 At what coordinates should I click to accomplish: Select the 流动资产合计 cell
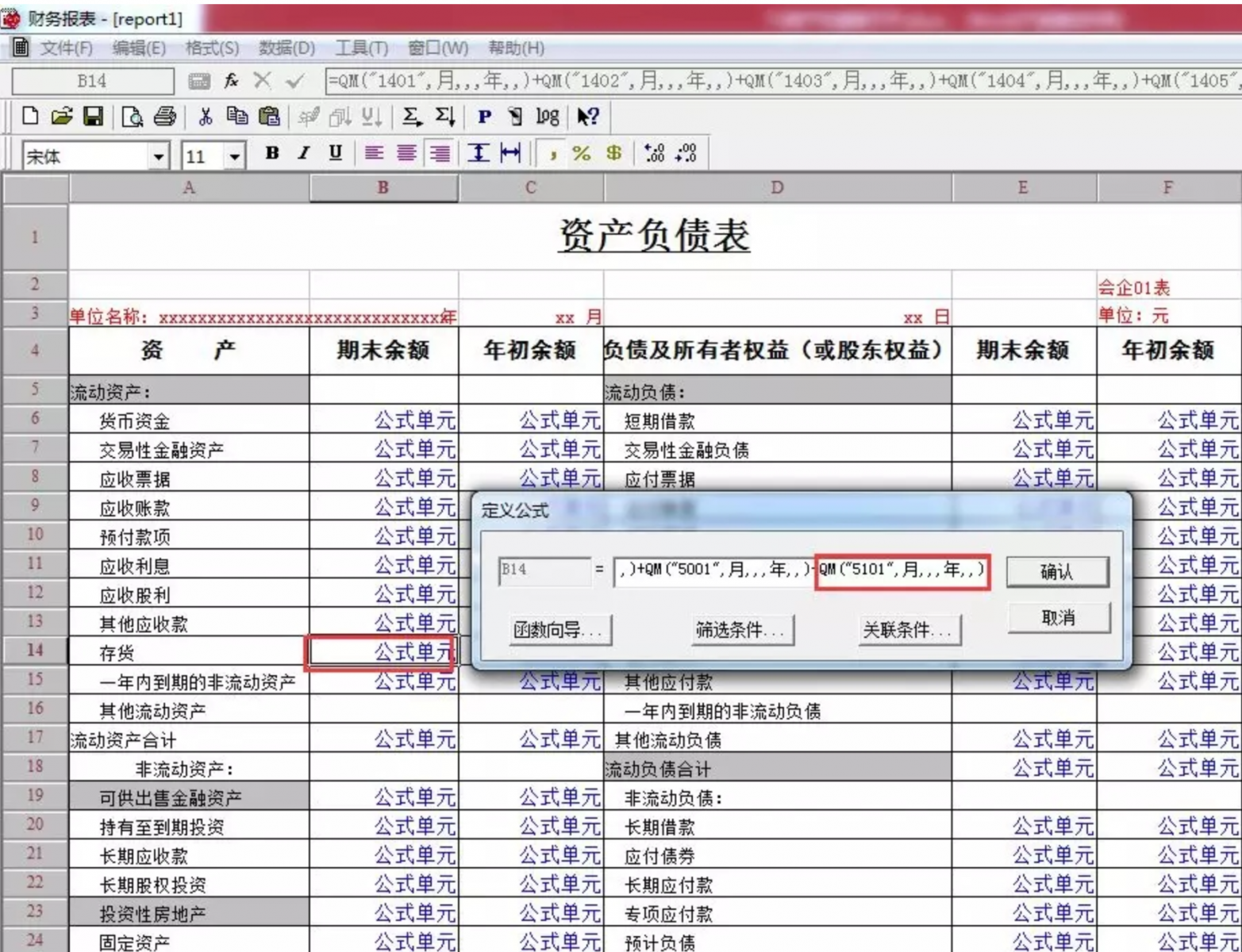coord(189,739)
